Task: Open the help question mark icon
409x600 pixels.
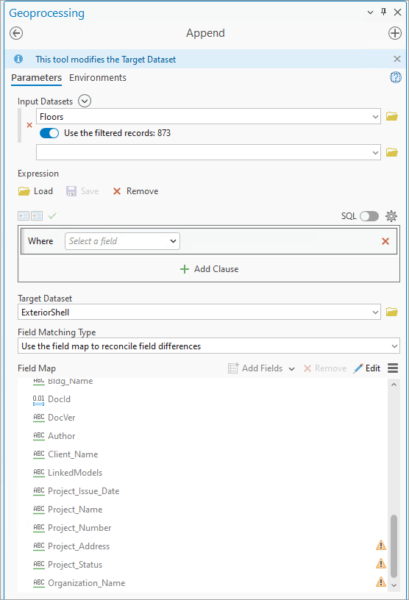Action: (x=396, y=77)
